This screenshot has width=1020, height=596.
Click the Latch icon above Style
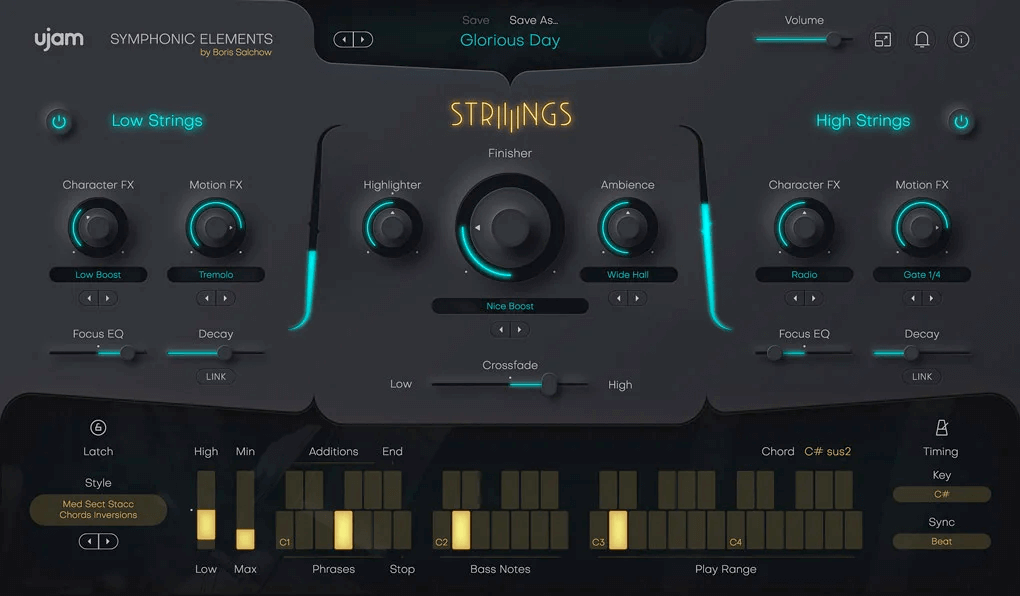click(x=97, y=425)
